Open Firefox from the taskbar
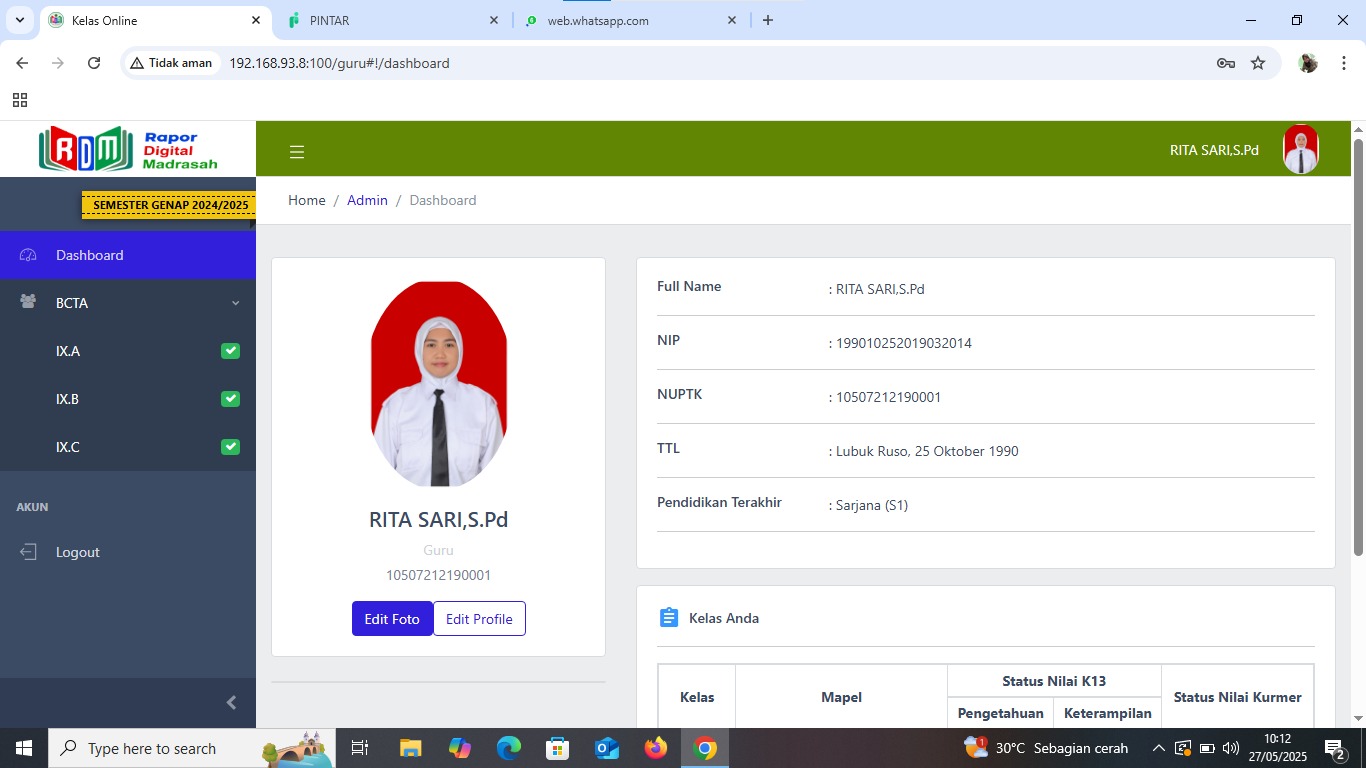 pos(655,747)
